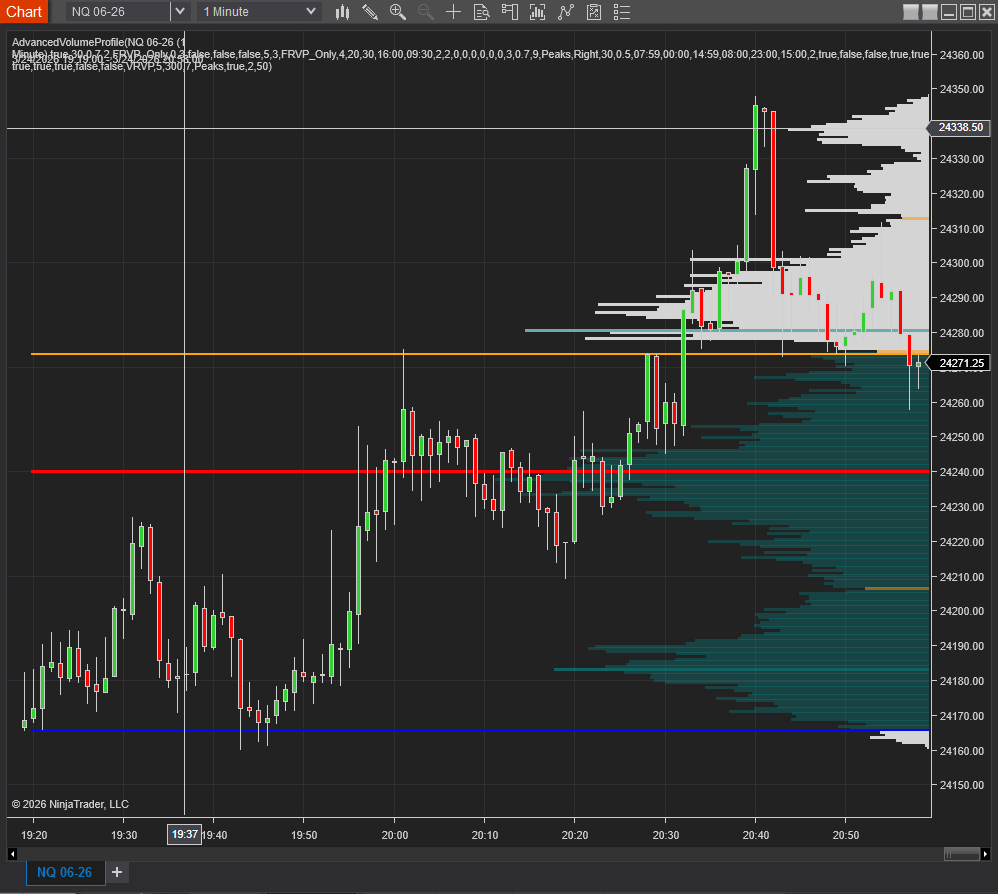
Task: Open the bar chart style icon
Action: pyautogui.click(x=342, y=11)
